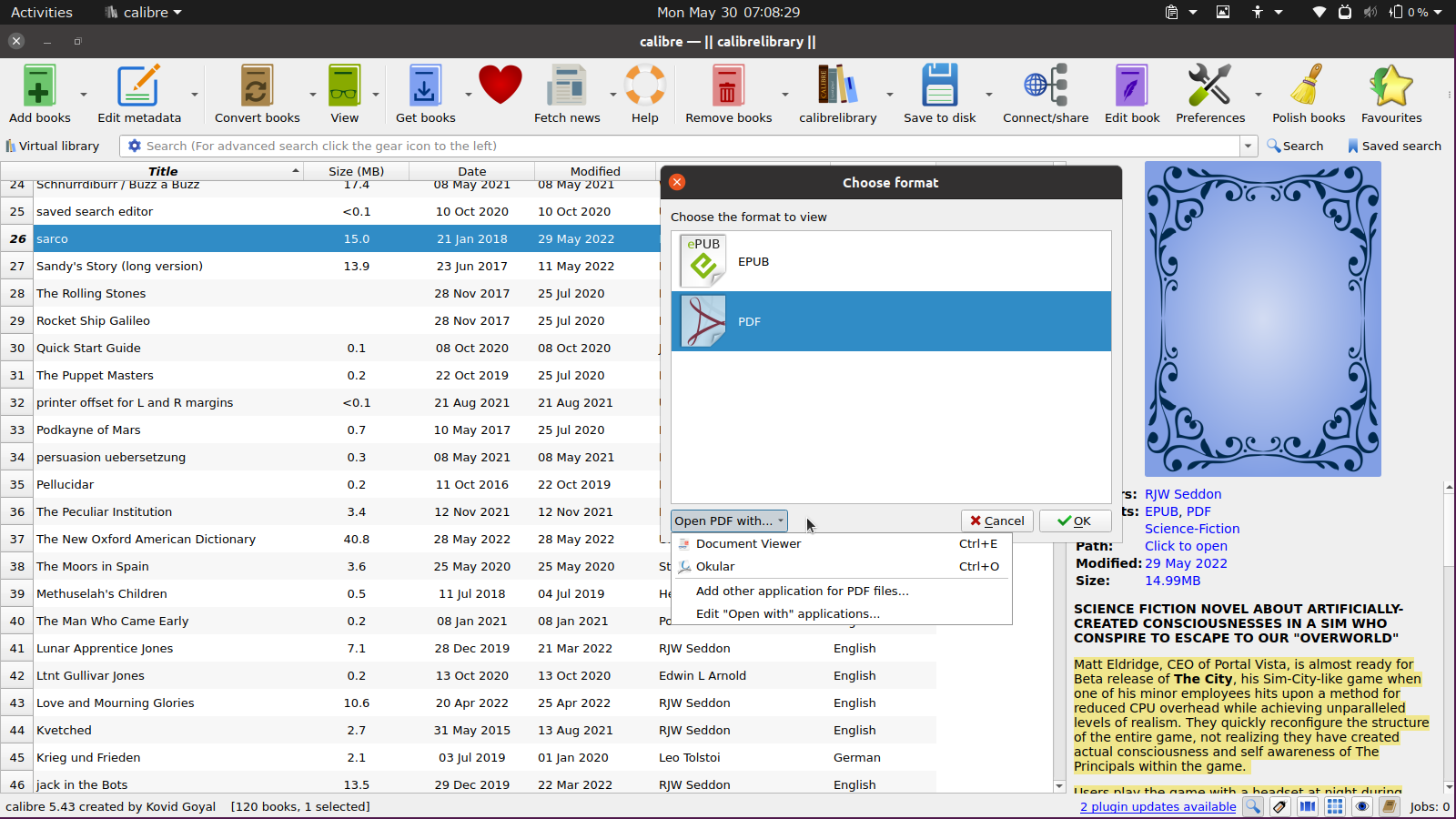Viewport: 1456px width, 819px height.
Task: Click the View glasses book icon
Action: (x=344, y=86)
